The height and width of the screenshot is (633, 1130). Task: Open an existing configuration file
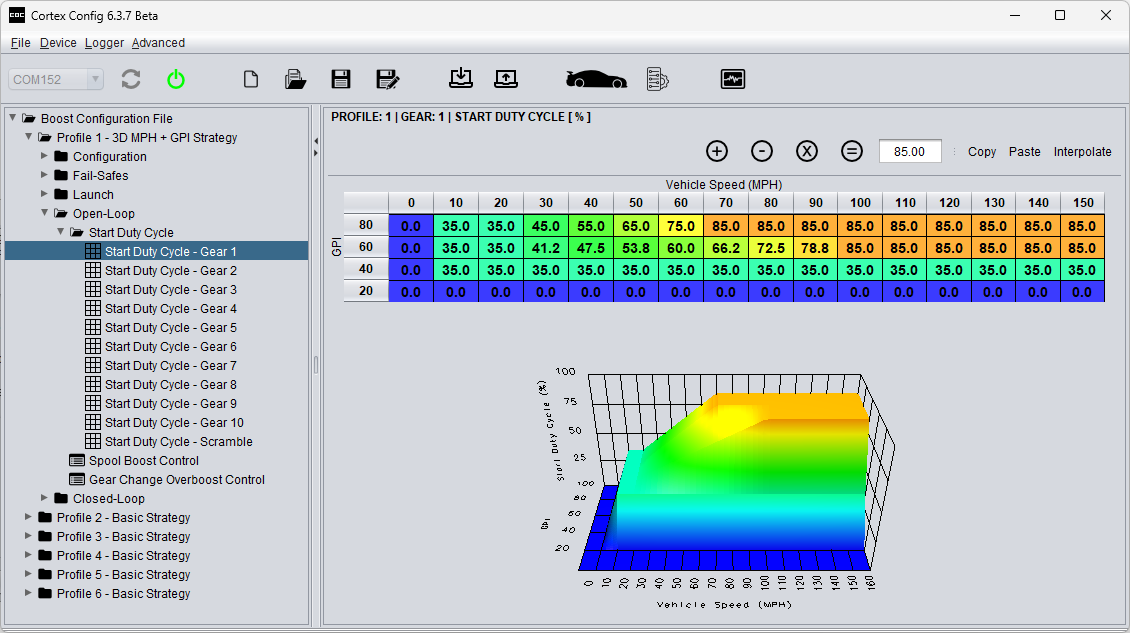pos(295,78)
